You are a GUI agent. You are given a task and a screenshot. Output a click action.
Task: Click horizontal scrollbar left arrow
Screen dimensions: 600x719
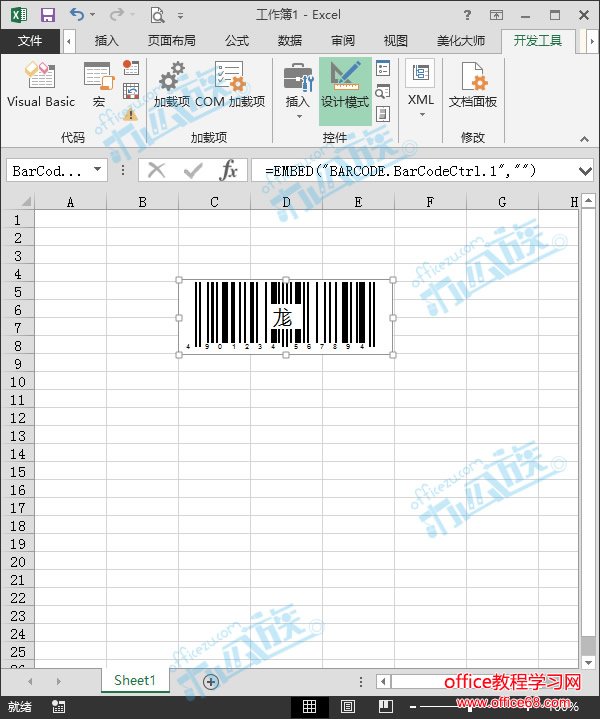click(383, 682)
